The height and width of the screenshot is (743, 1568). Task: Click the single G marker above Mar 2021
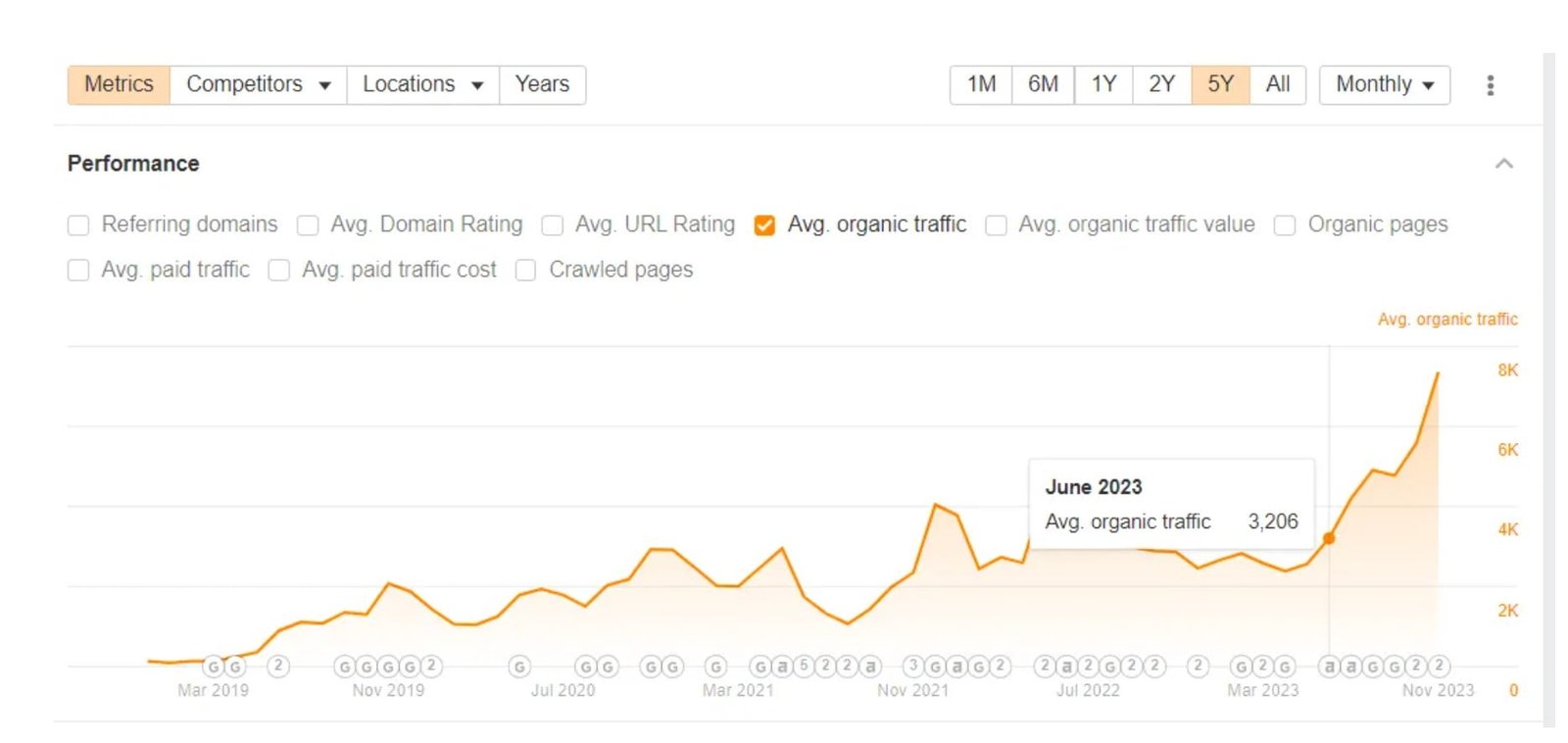click(x=716, y=667)
